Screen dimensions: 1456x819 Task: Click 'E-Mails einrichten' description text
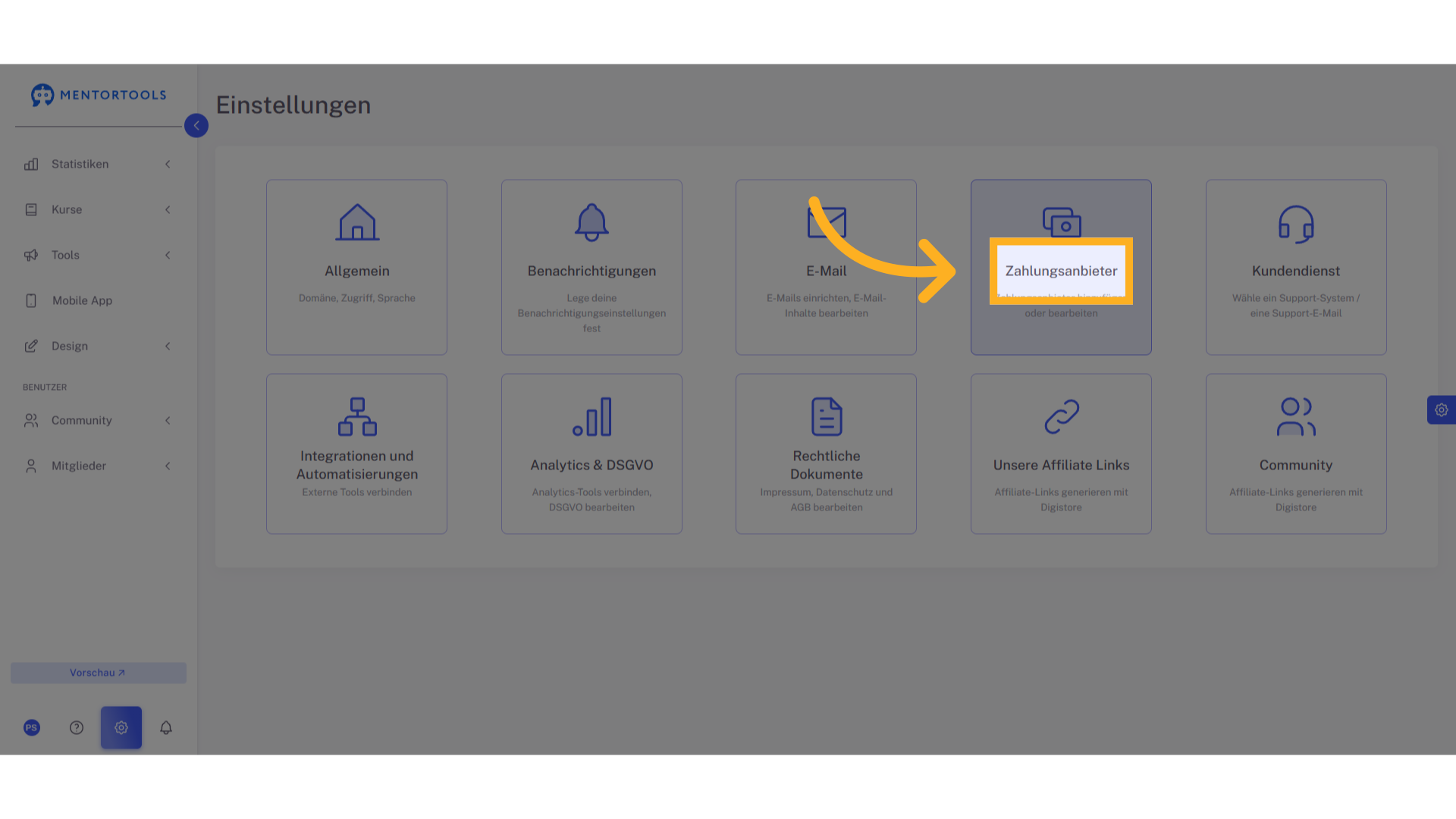tap(827, 306)
